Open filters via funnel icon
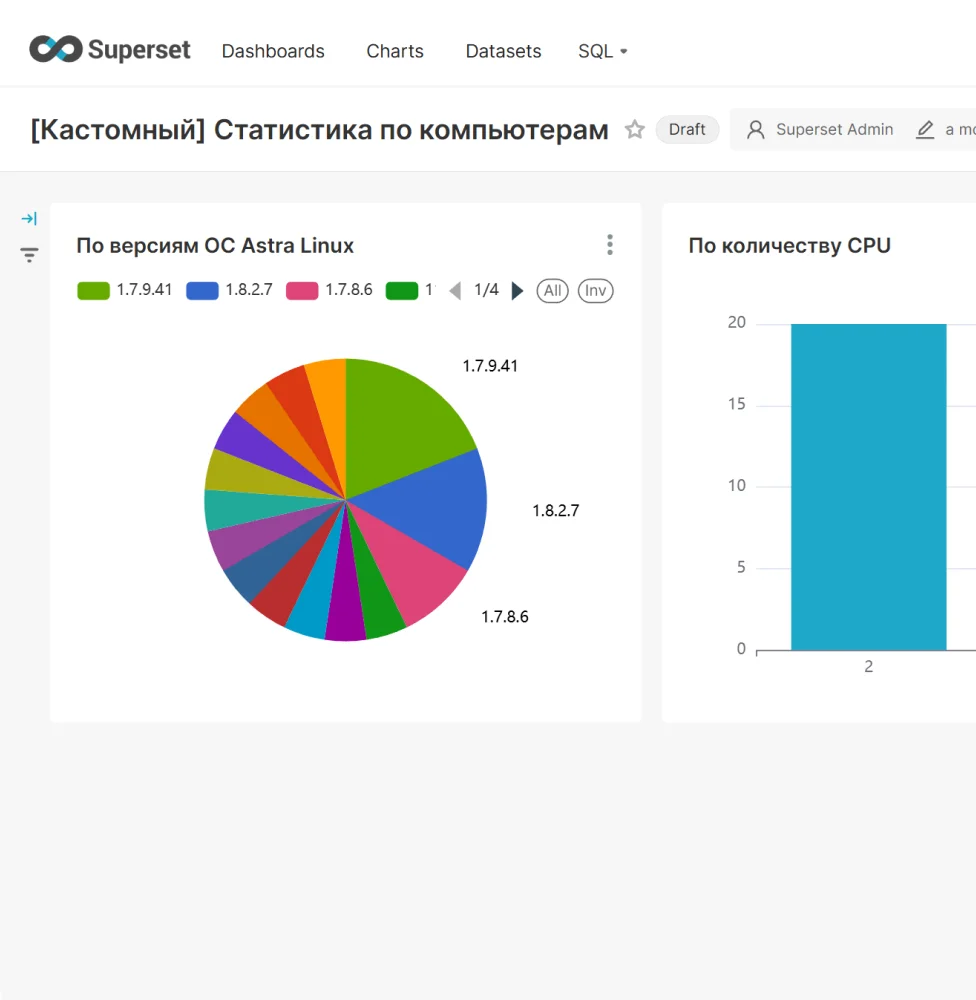Screen dimensions: 976x1000 pyautogui.click(x=29, y=255)
